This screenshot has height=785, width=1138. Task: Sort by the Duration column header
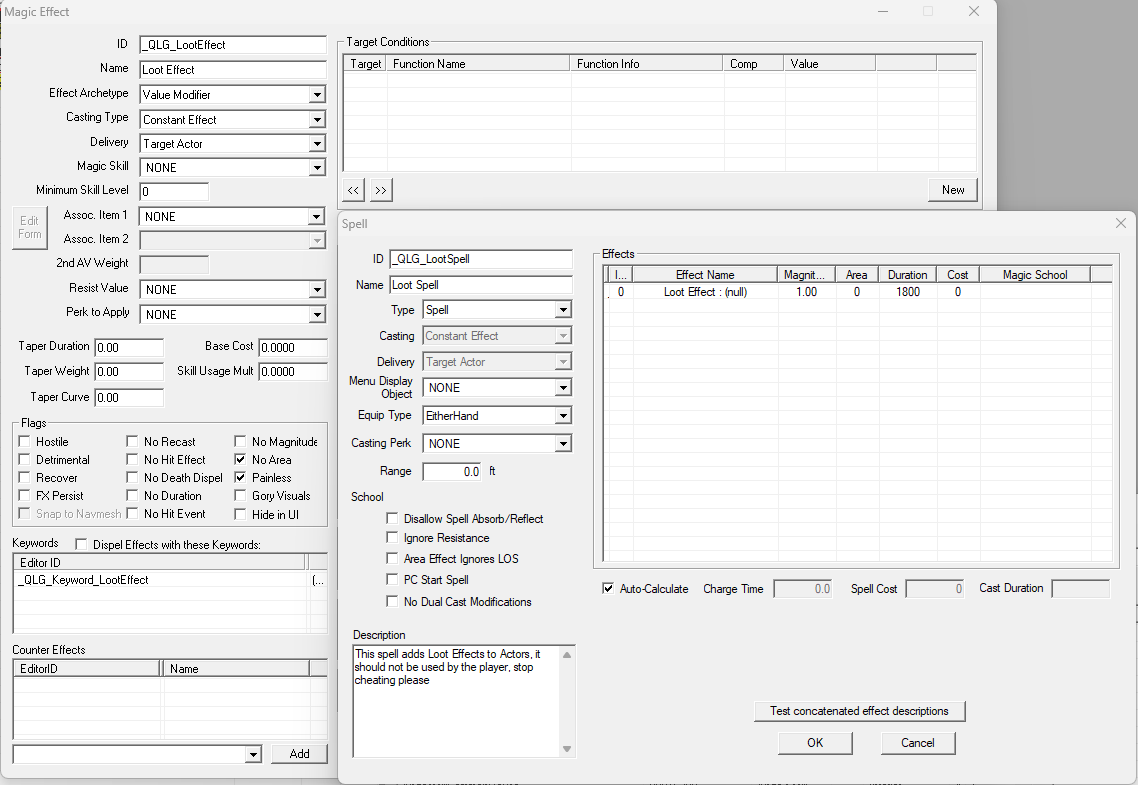point(907,275)
